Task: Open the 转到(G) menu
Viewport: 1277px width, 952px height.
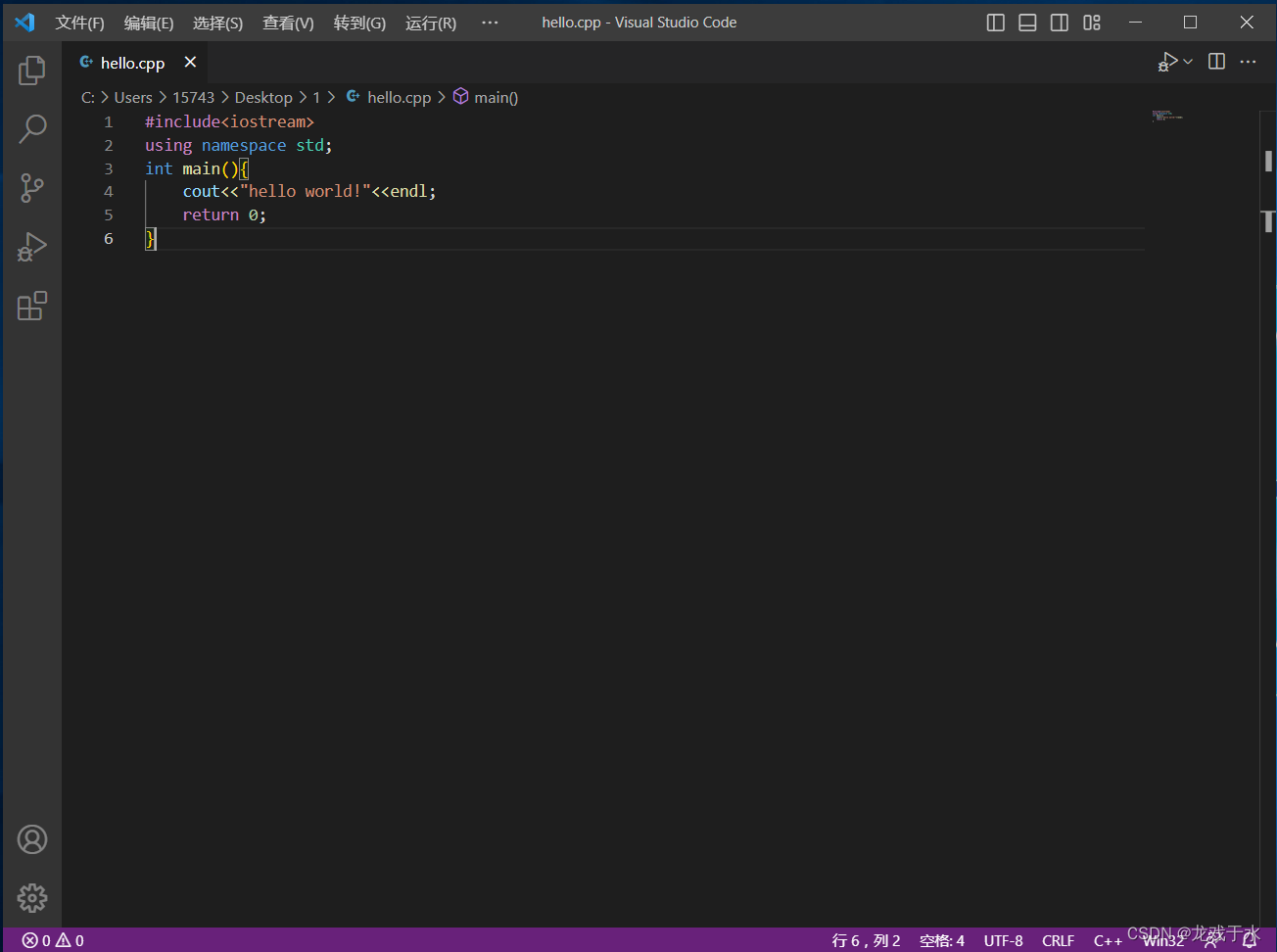Action: click(x=359, y=23)
